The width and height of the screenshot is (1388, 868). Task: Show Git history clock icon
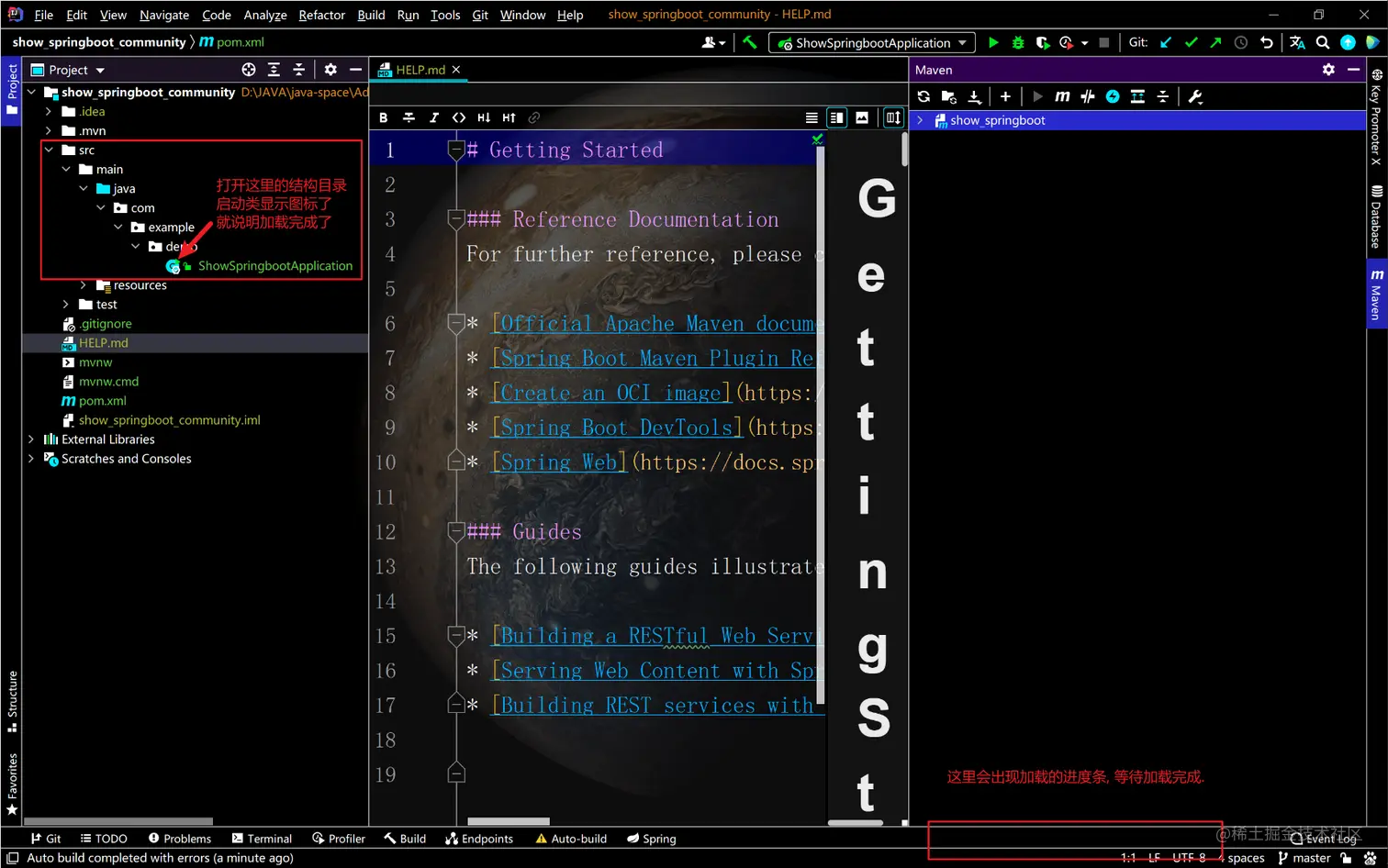1241,42
